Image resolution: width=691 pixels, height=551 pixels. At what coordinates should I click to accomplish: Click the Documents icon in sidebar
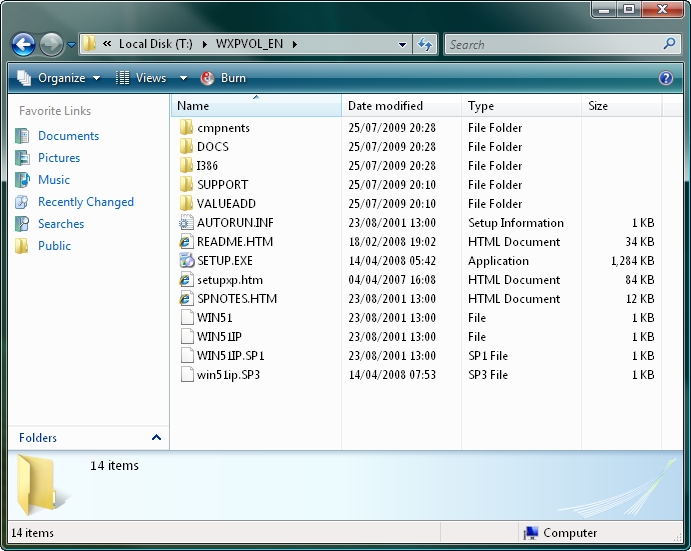(22, 136)
